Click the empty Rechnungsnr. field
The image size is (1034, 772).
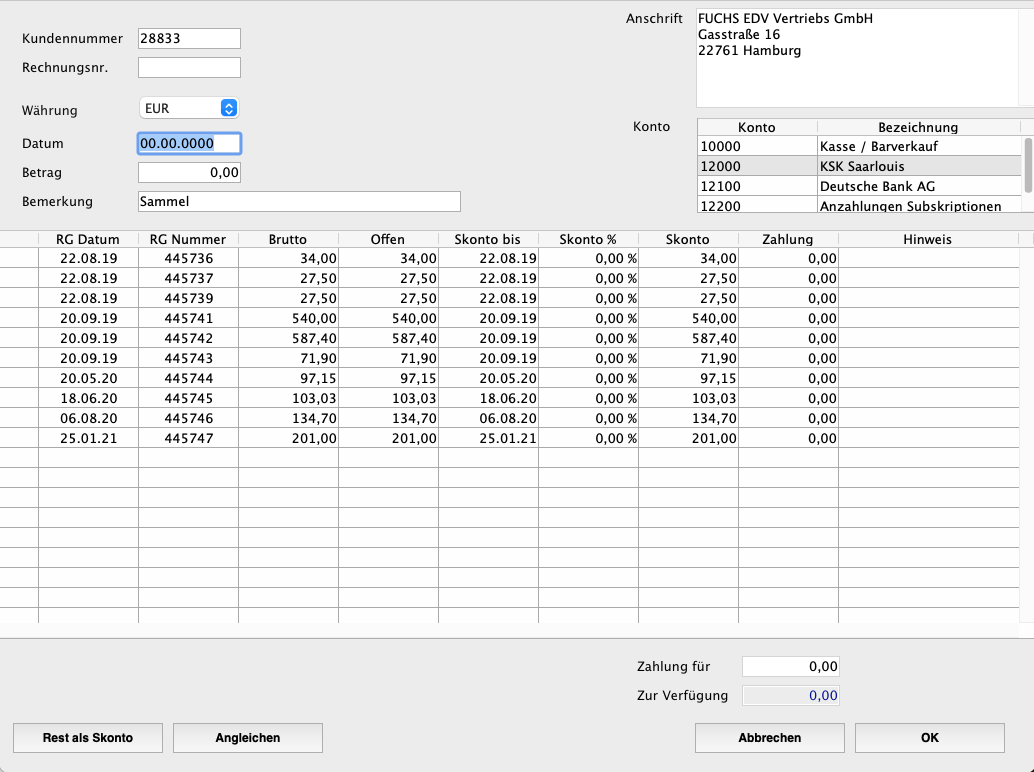189,68
